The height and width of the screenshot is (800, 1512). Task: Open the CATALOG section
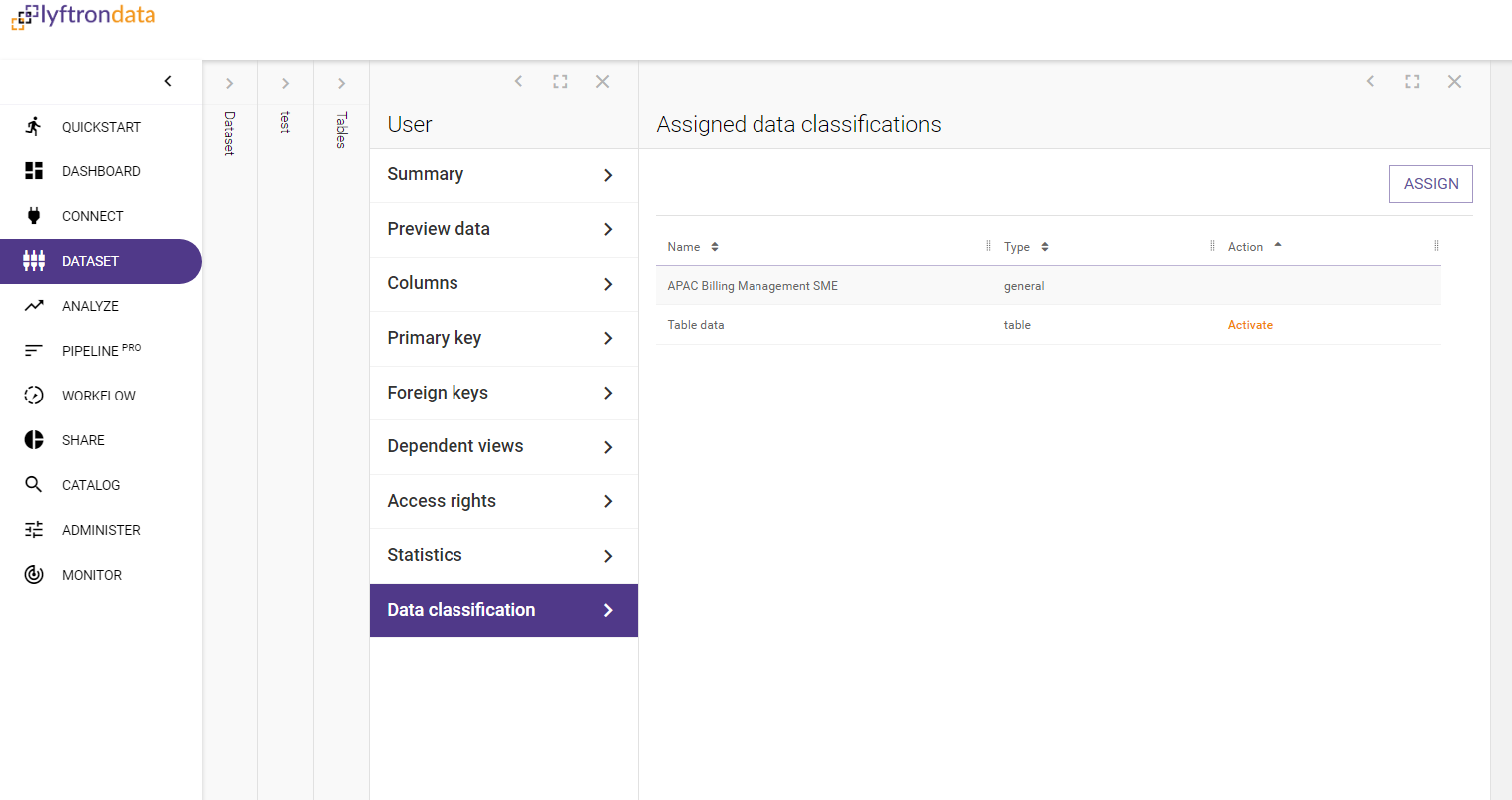91,485
